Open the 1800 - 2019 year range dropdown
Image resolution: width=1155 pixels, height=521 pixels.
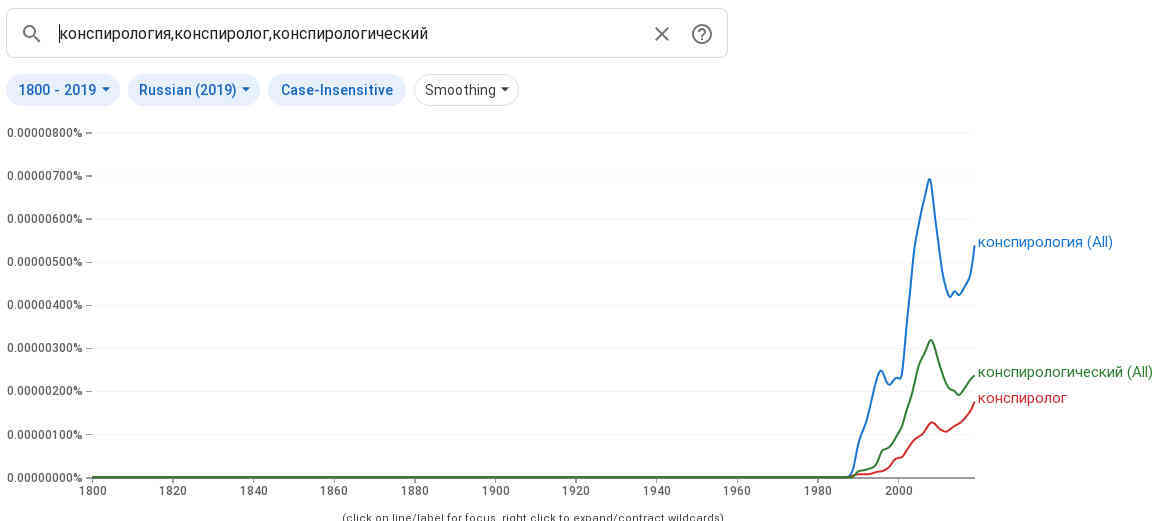tap(63, 90)
